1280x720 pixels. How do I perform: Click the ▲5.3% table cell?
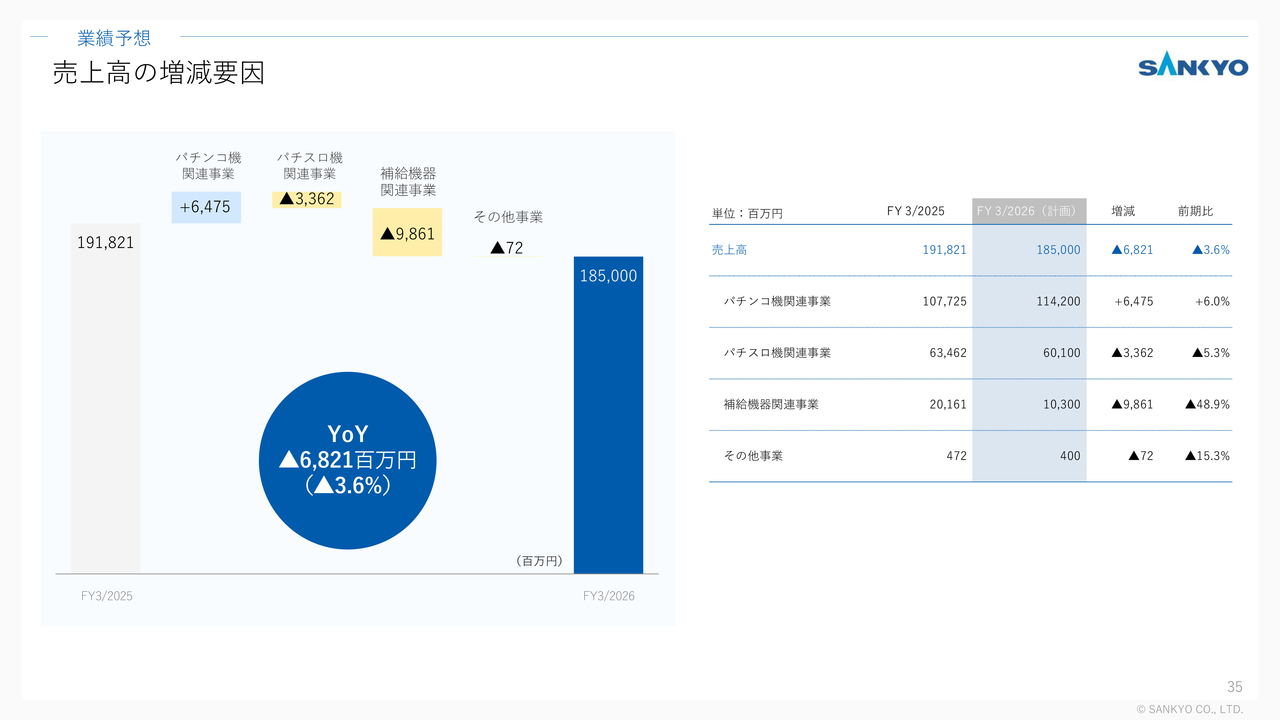click(x=1210, y=353)
